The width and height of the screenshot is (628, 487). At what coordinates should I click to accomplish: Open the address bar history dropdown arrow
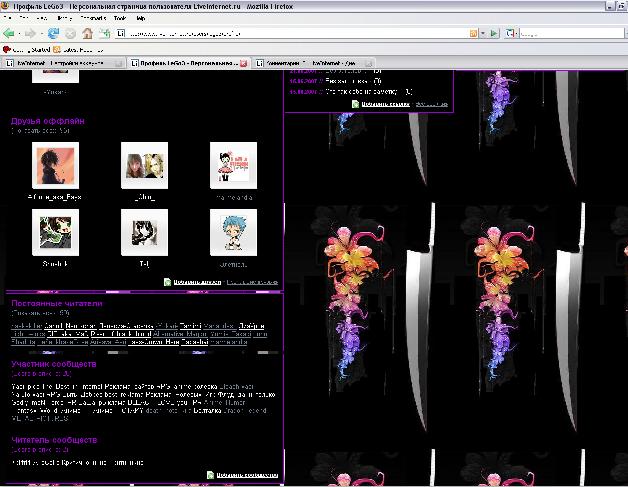483,34
